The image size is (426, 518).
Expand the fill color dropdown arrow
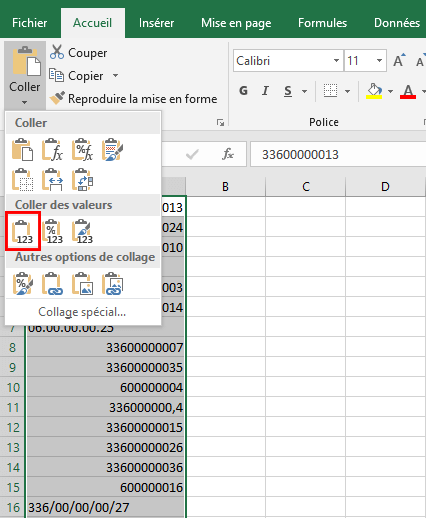click(390, 91)
